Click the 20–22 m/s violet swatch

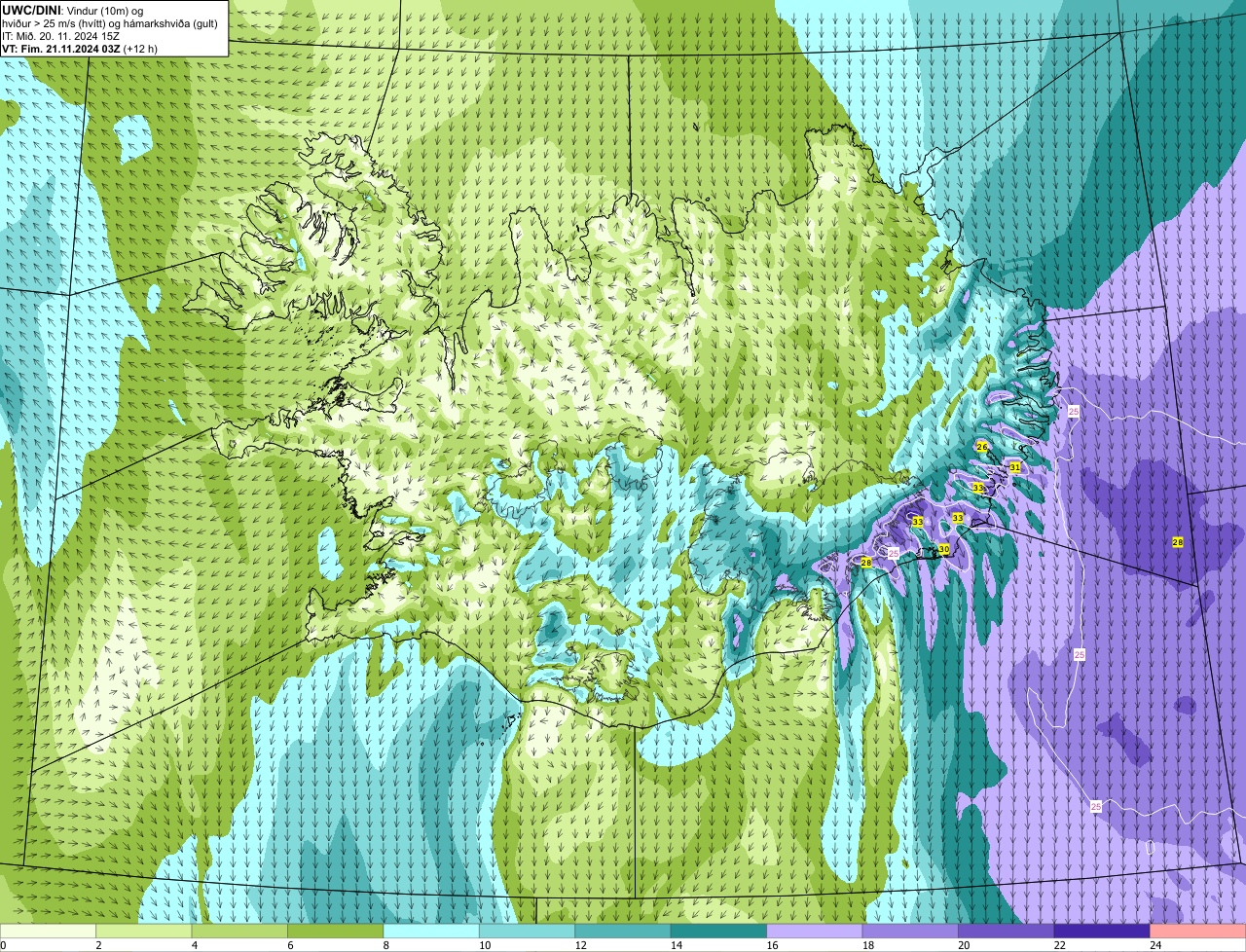1007,931
